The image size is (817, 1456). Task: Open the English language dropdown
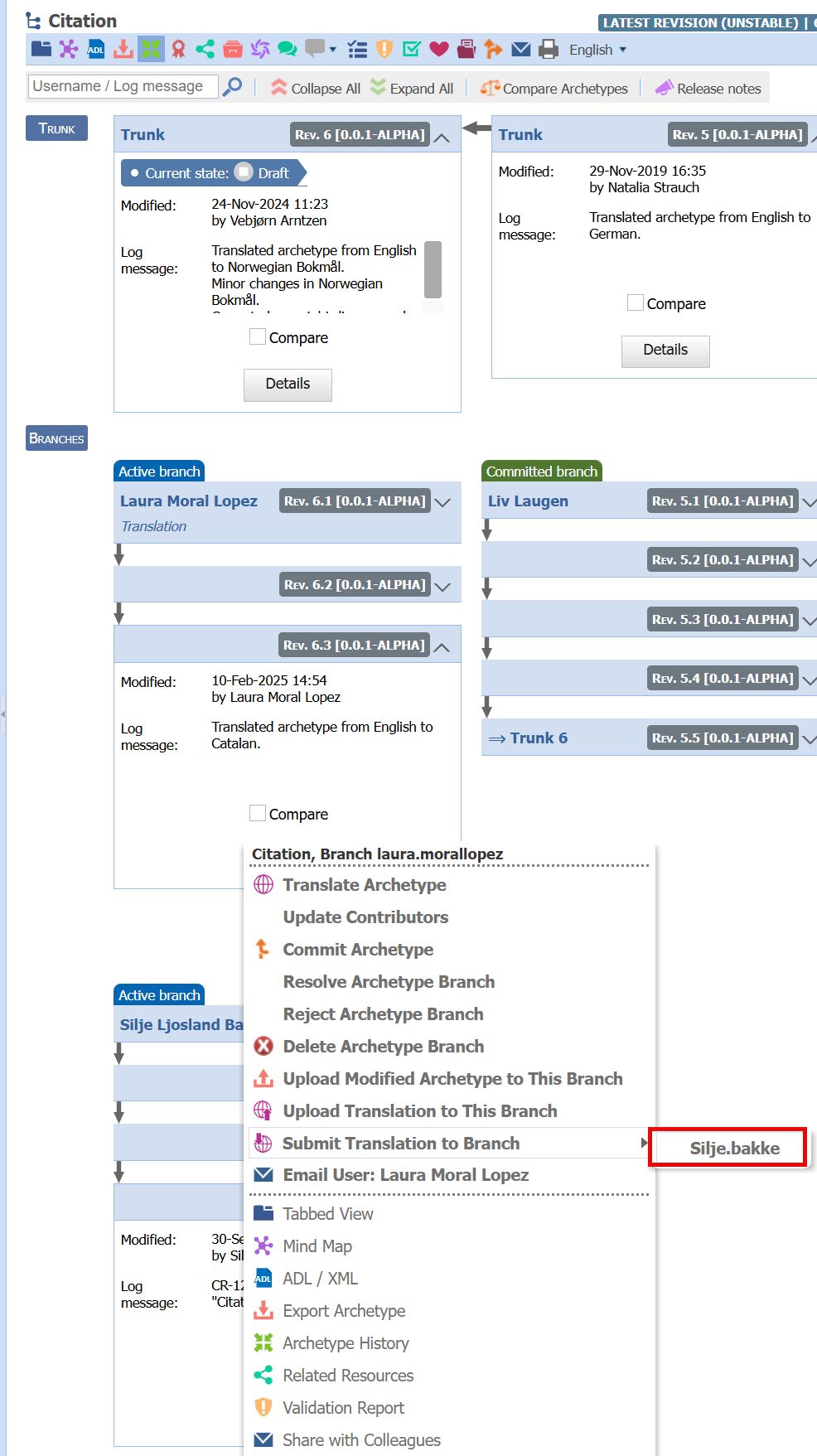[597, 50]
